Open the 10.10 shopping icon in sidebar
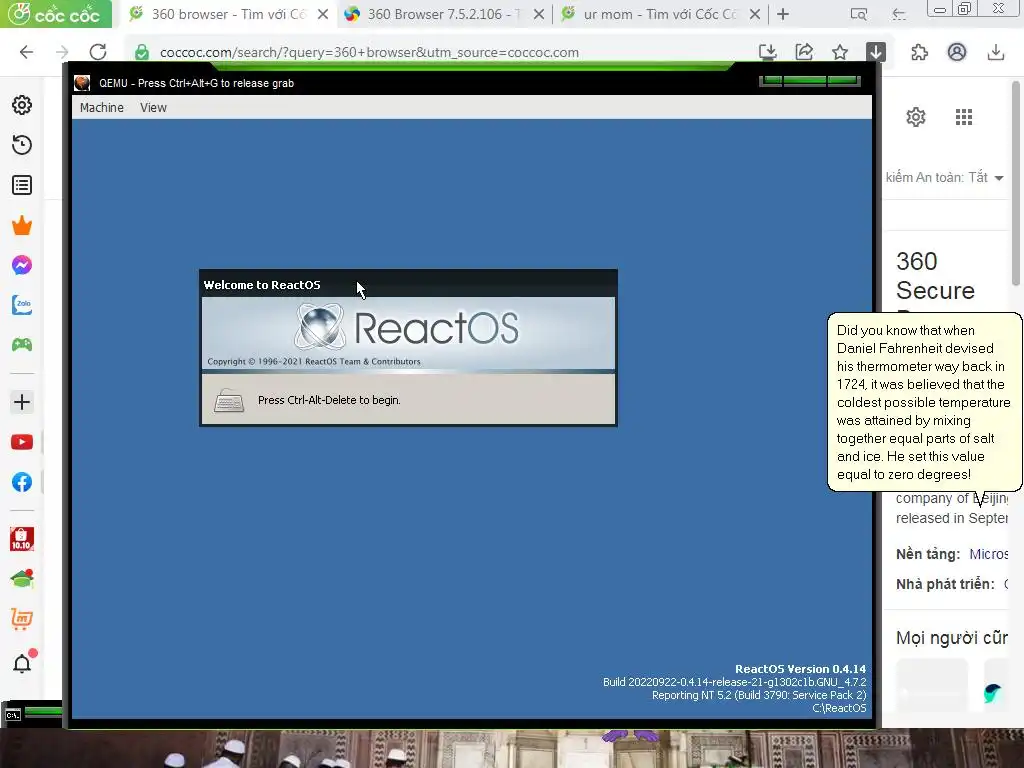Viewport: 1024px width, 768px height. click(22, 539)
